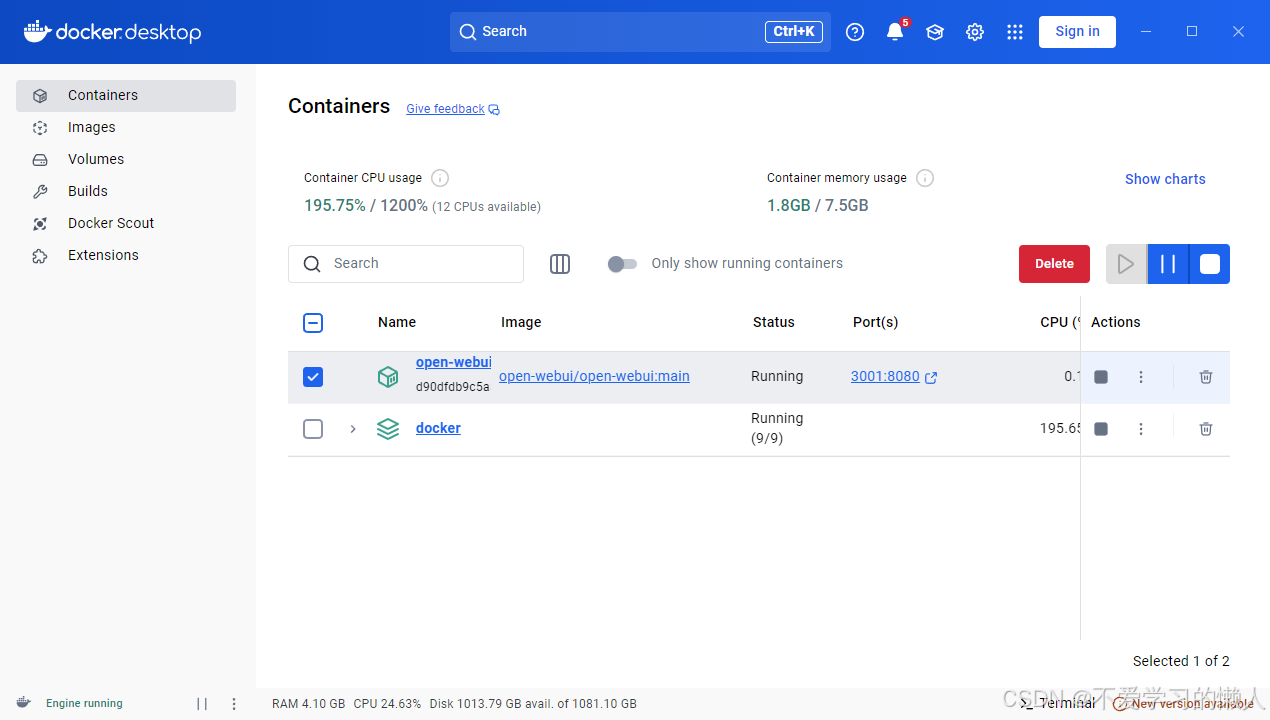Open the notifications bell icon
1270x720 pixels.
pyautogui.click(x=895, y=32)
